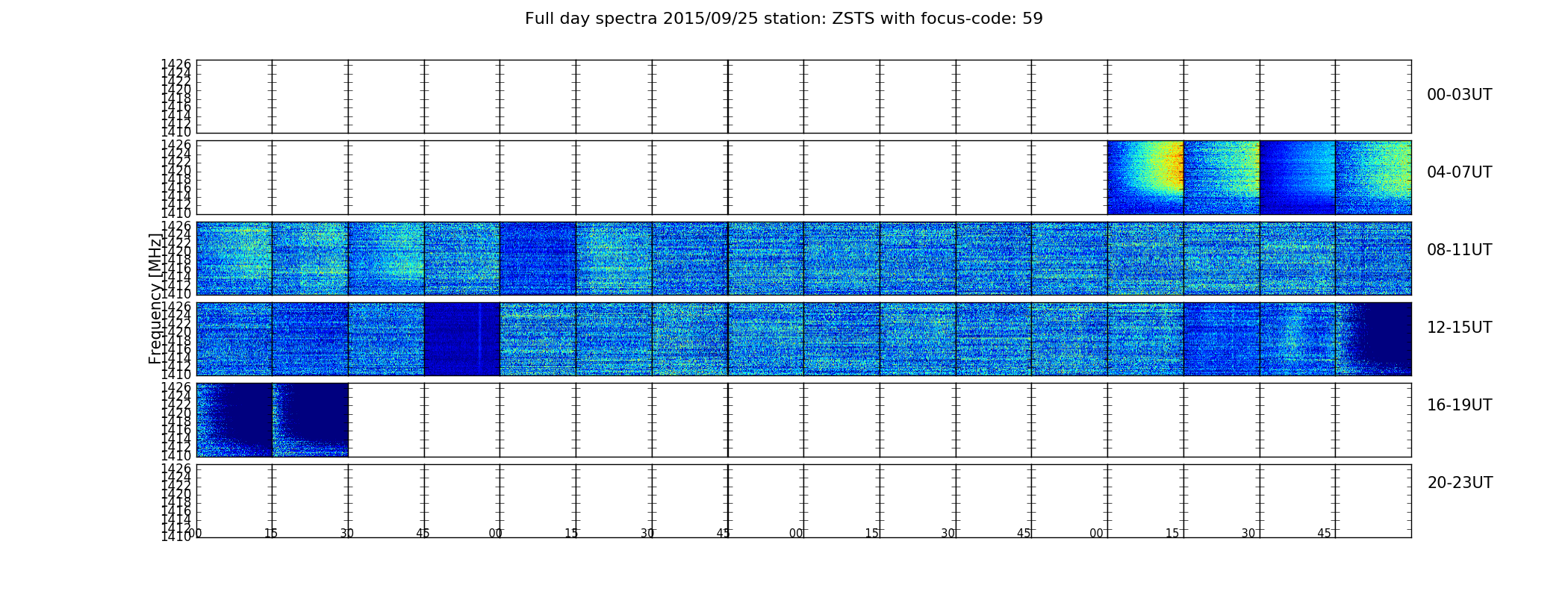Screen dimensions: 1568x597
Task: Click the solid dark-blue segment in 12-15UT row
Action: point(462,339)
